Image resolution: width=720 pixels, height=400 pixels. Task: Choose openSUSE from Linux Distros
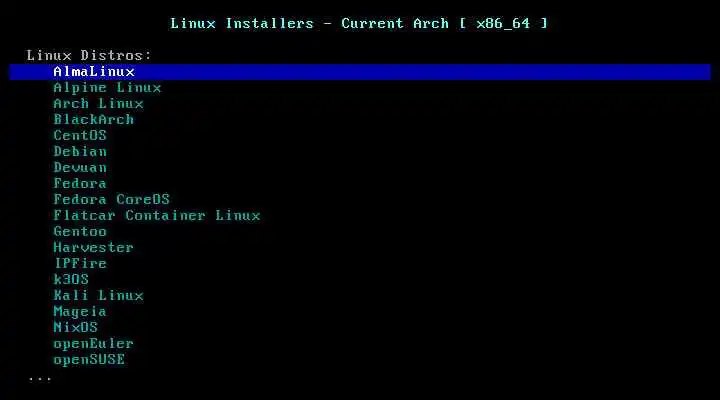pos(89,360)
